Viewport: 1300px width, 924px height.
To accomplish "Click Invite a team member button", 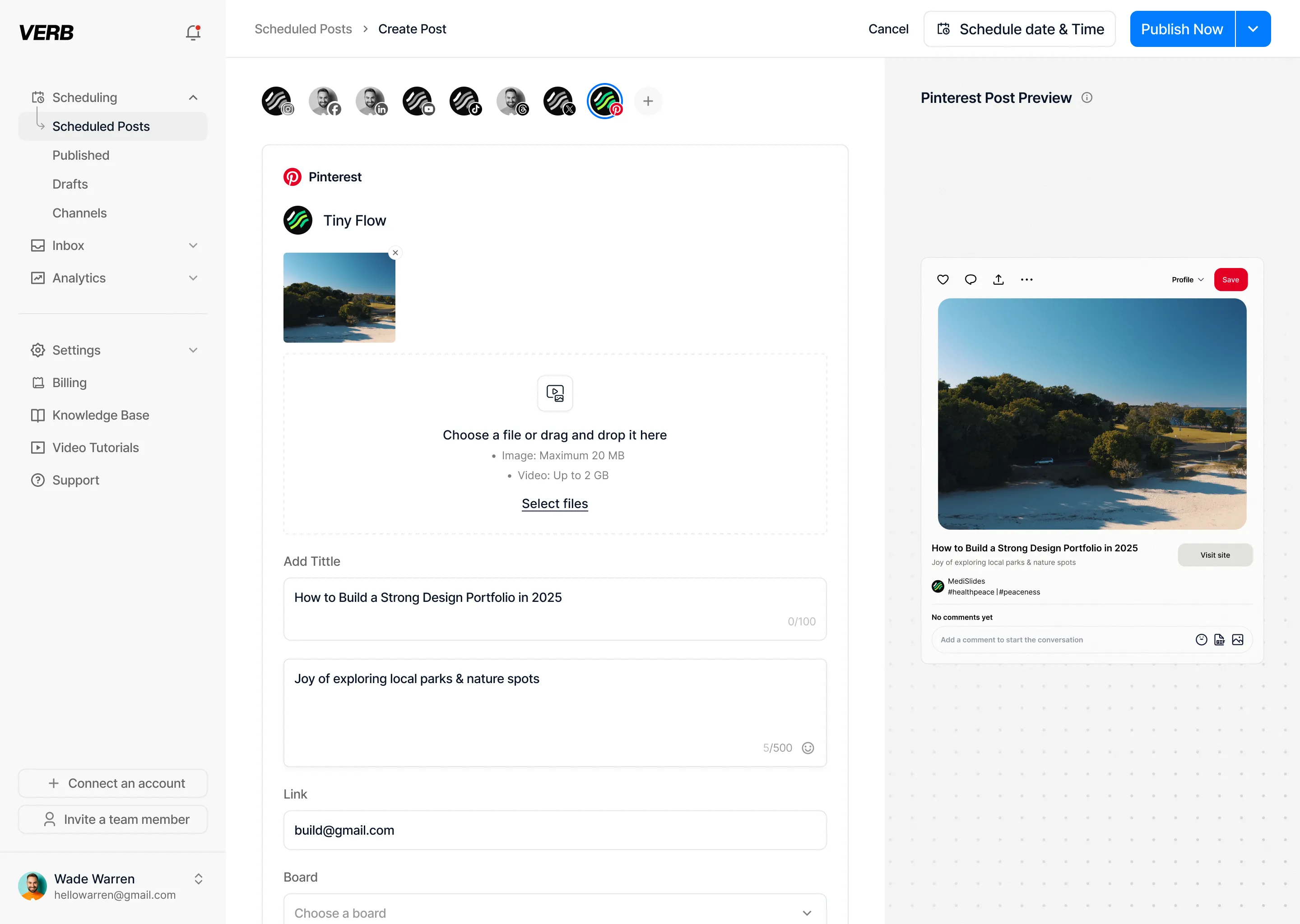I will (x=113, y=819).
